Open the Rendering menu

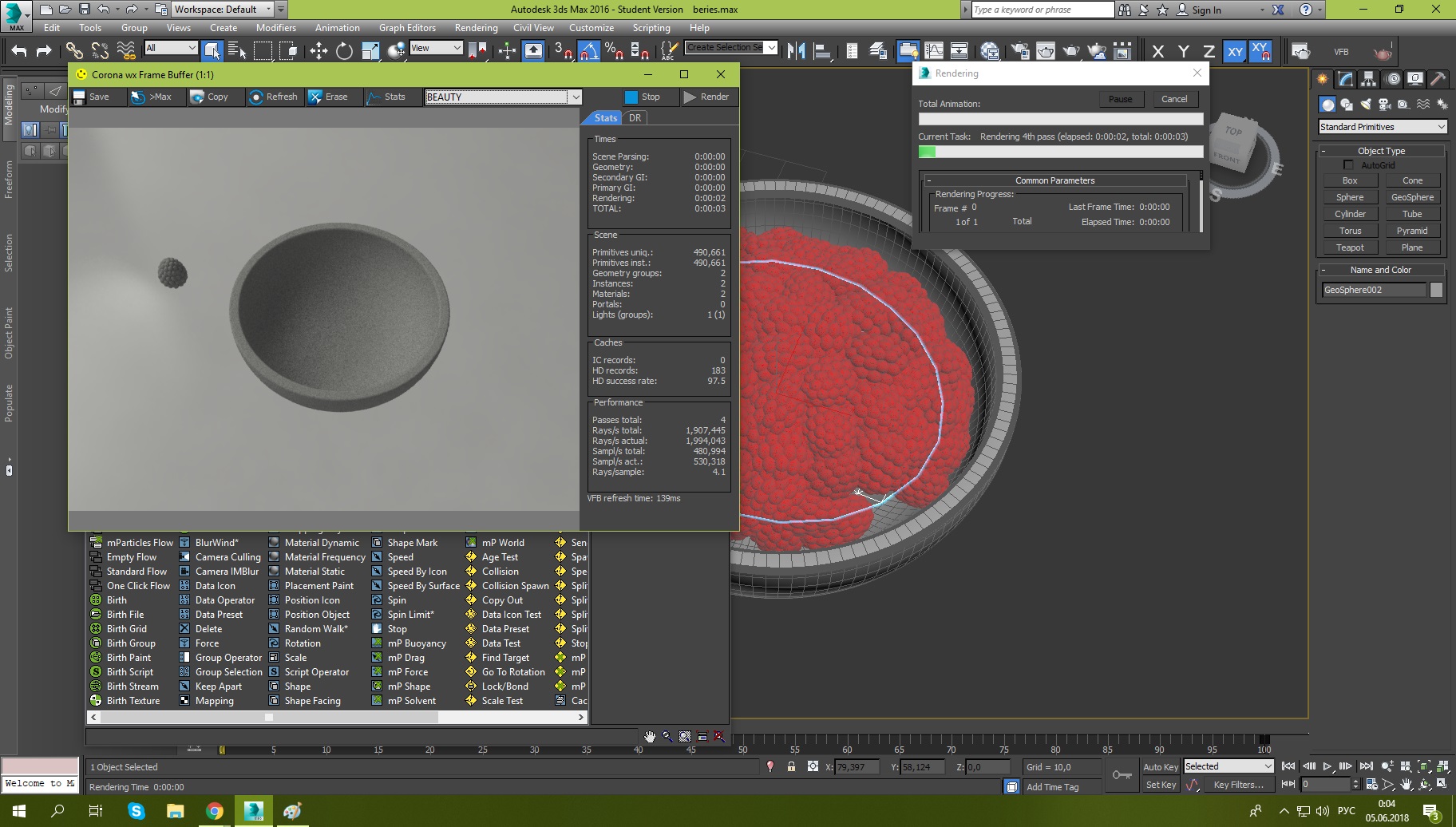(x=476, y=28)
